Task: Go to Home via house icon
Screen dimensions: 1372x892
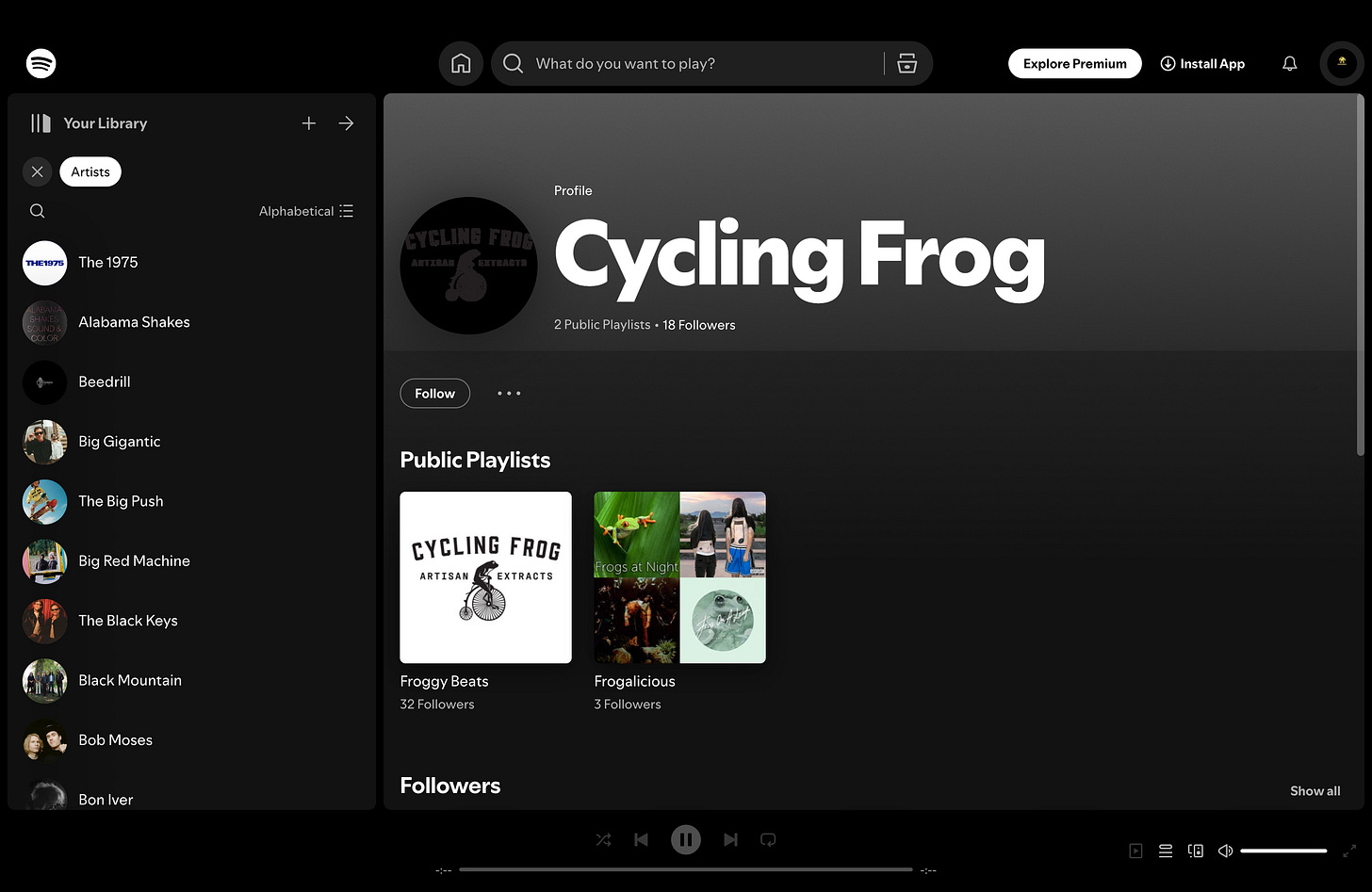Action: (x=461, y=63)
